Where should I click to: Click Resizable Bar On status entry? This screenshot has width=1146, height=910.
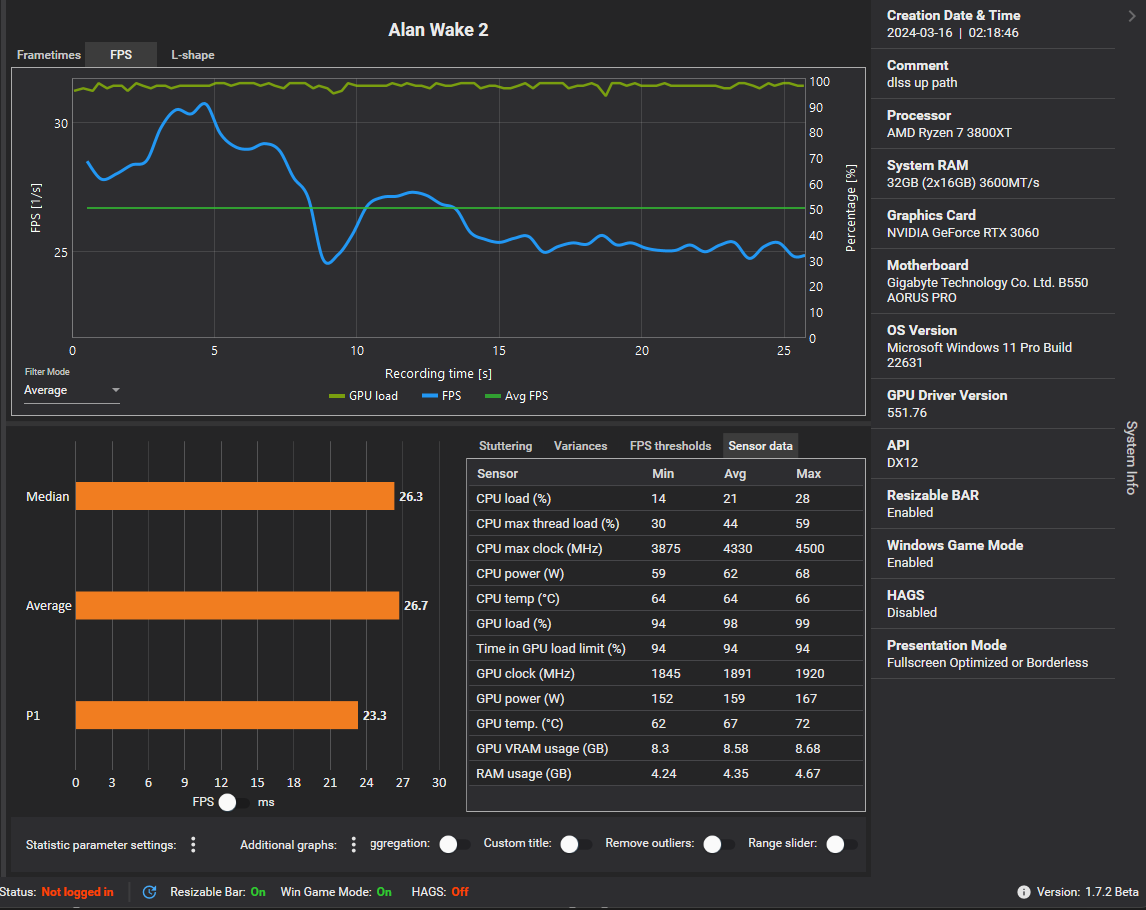[218, 892]
